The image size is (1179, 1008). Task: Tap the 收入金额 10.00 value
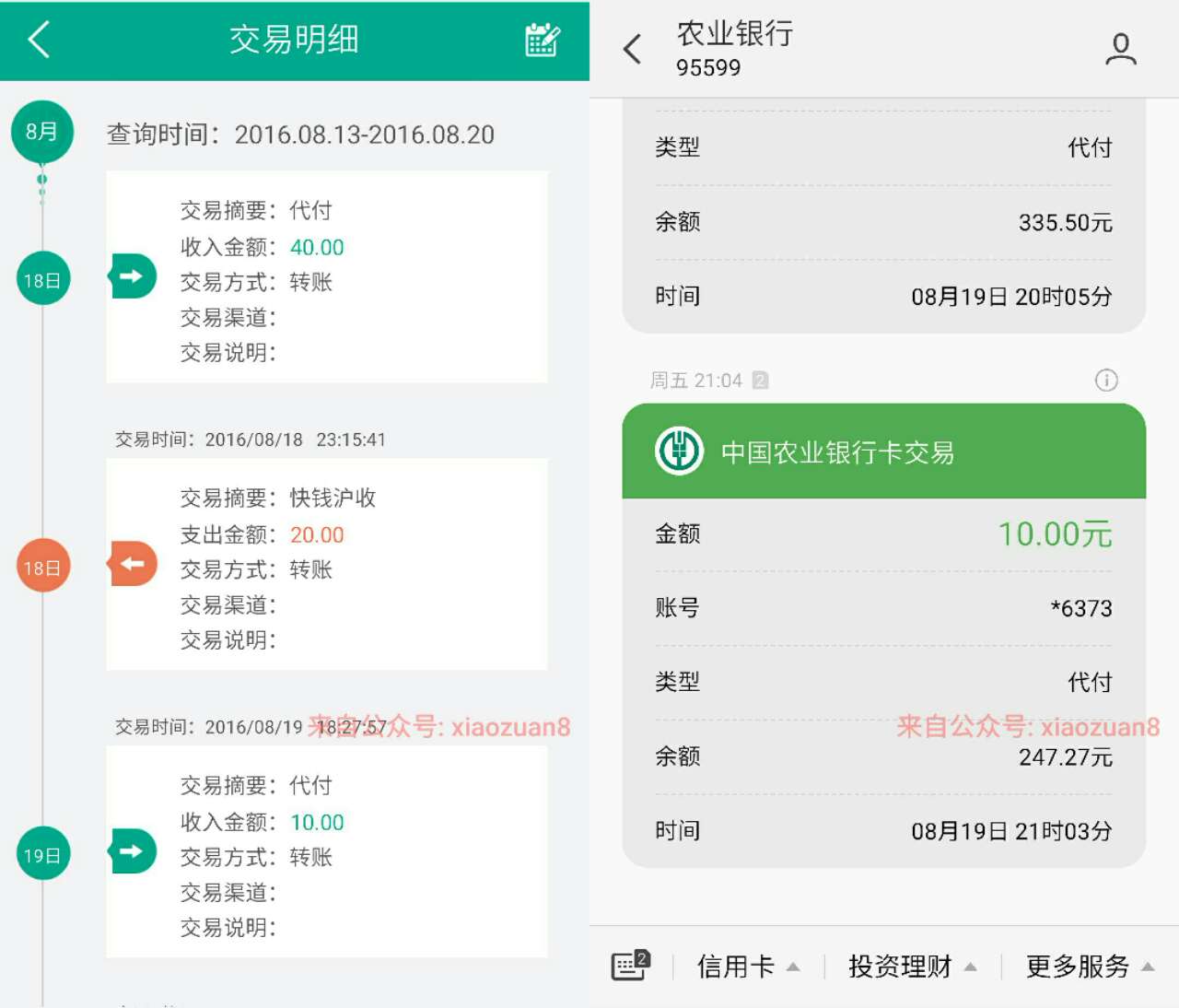pos(317,822)
